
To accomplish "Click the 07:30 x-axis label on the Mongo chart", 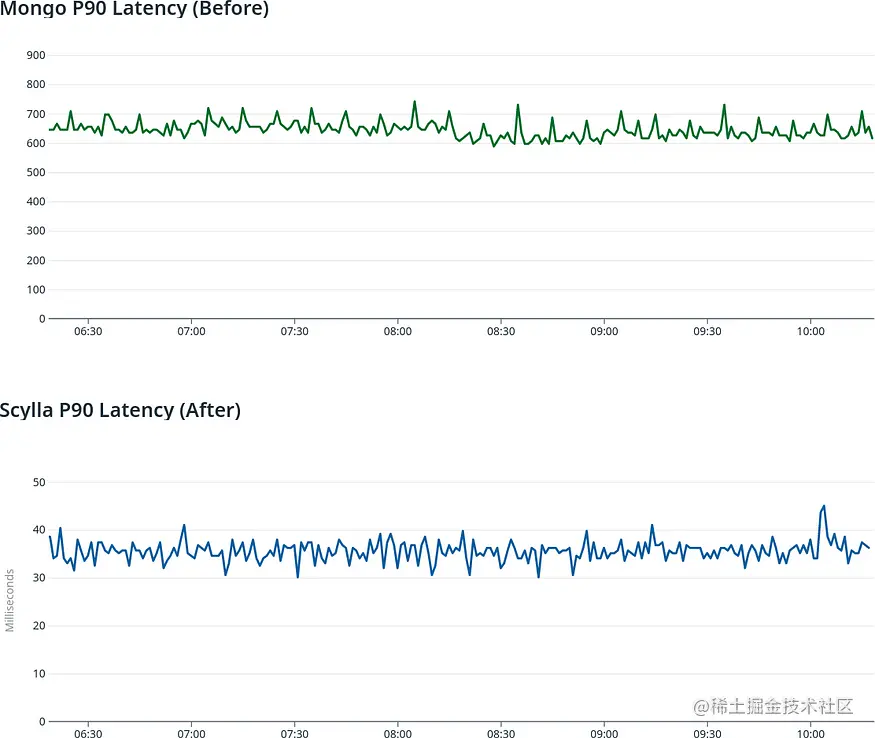I will coord(295,331).
